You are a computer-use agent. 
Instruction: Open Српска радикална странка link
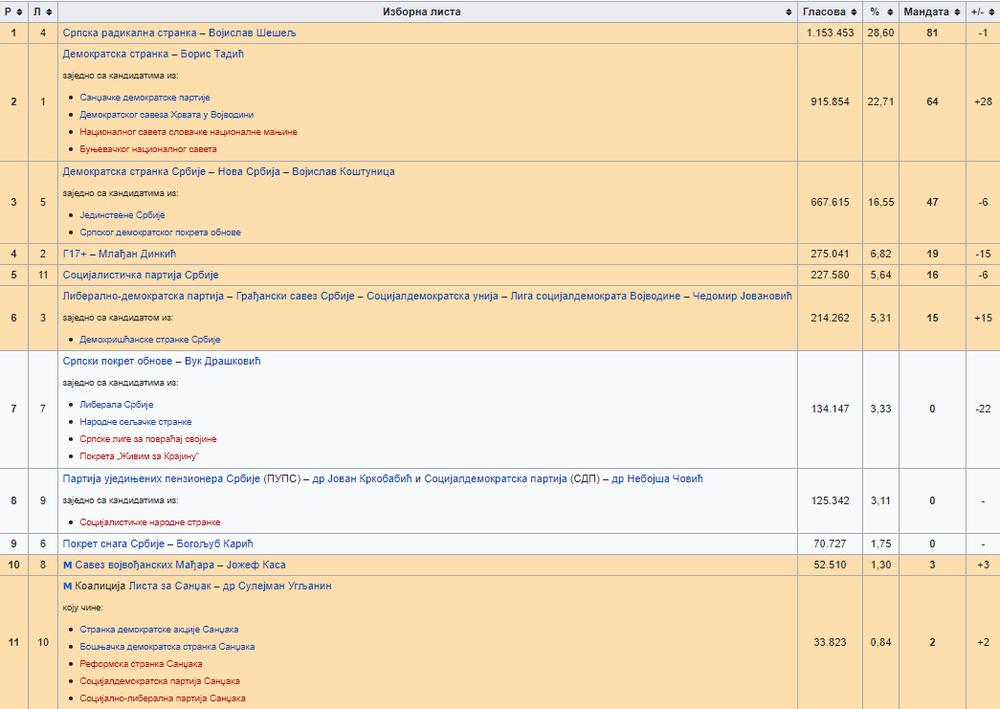(x=125, y=33)
